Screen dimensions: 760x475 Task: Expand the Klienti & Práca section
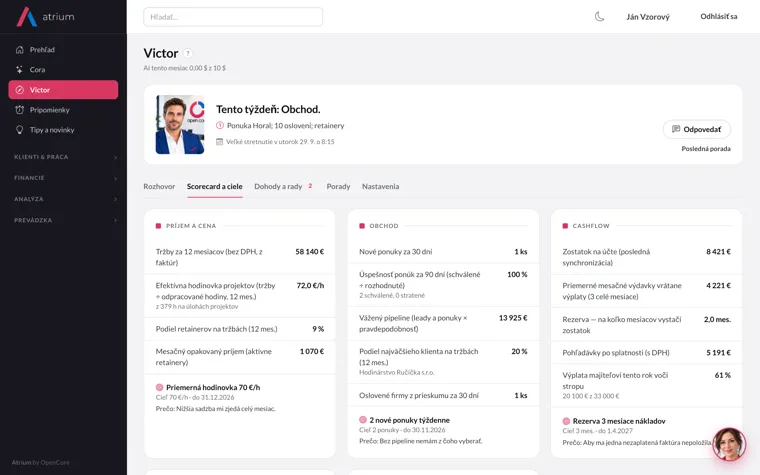click(63, 157)
